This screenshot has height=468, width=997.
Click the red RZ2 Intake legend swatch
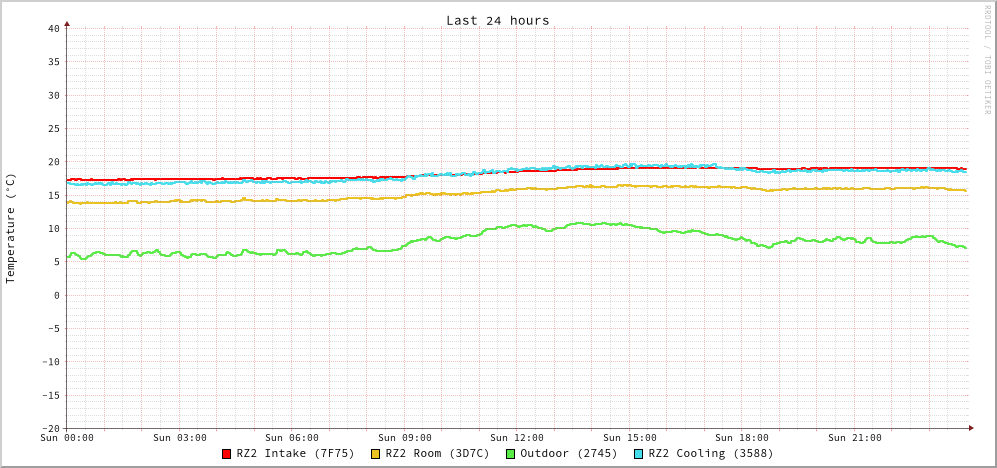(226, 454)
